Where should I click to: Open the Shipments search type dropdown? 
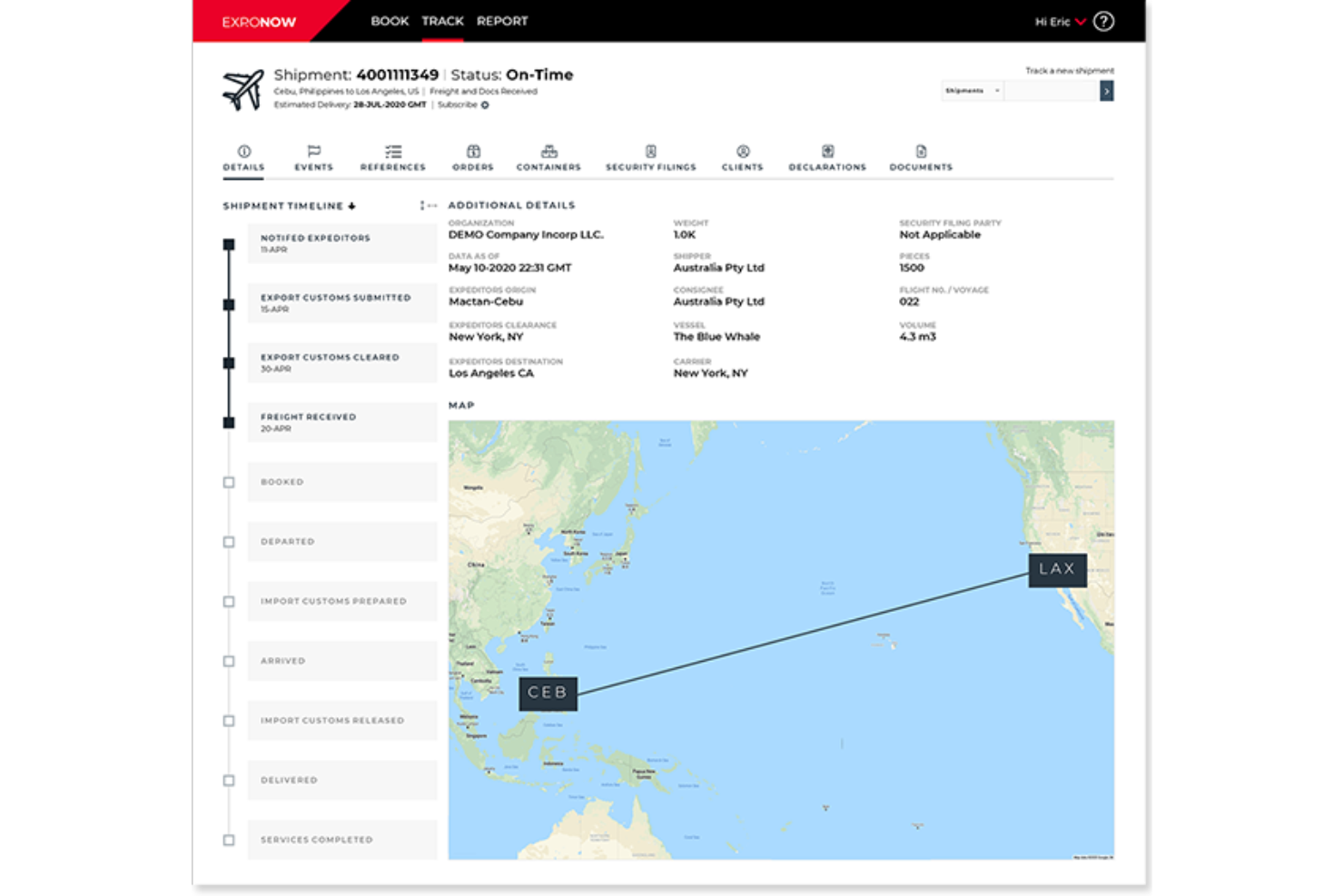[x=972, y=90]
